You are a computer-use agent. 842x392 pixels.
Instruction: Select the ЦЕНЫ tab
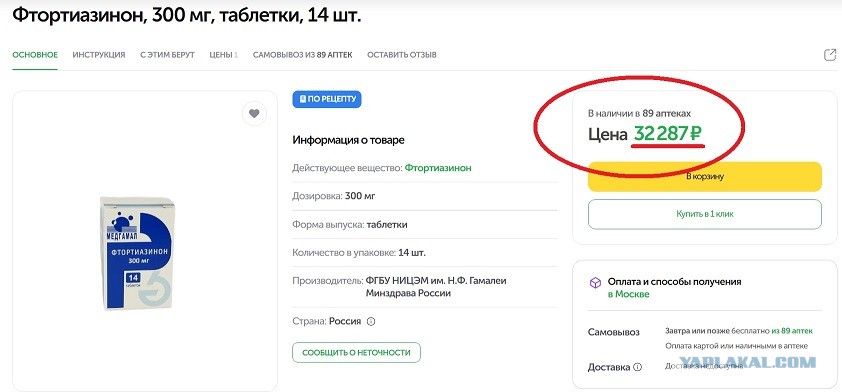pos(223,55)
